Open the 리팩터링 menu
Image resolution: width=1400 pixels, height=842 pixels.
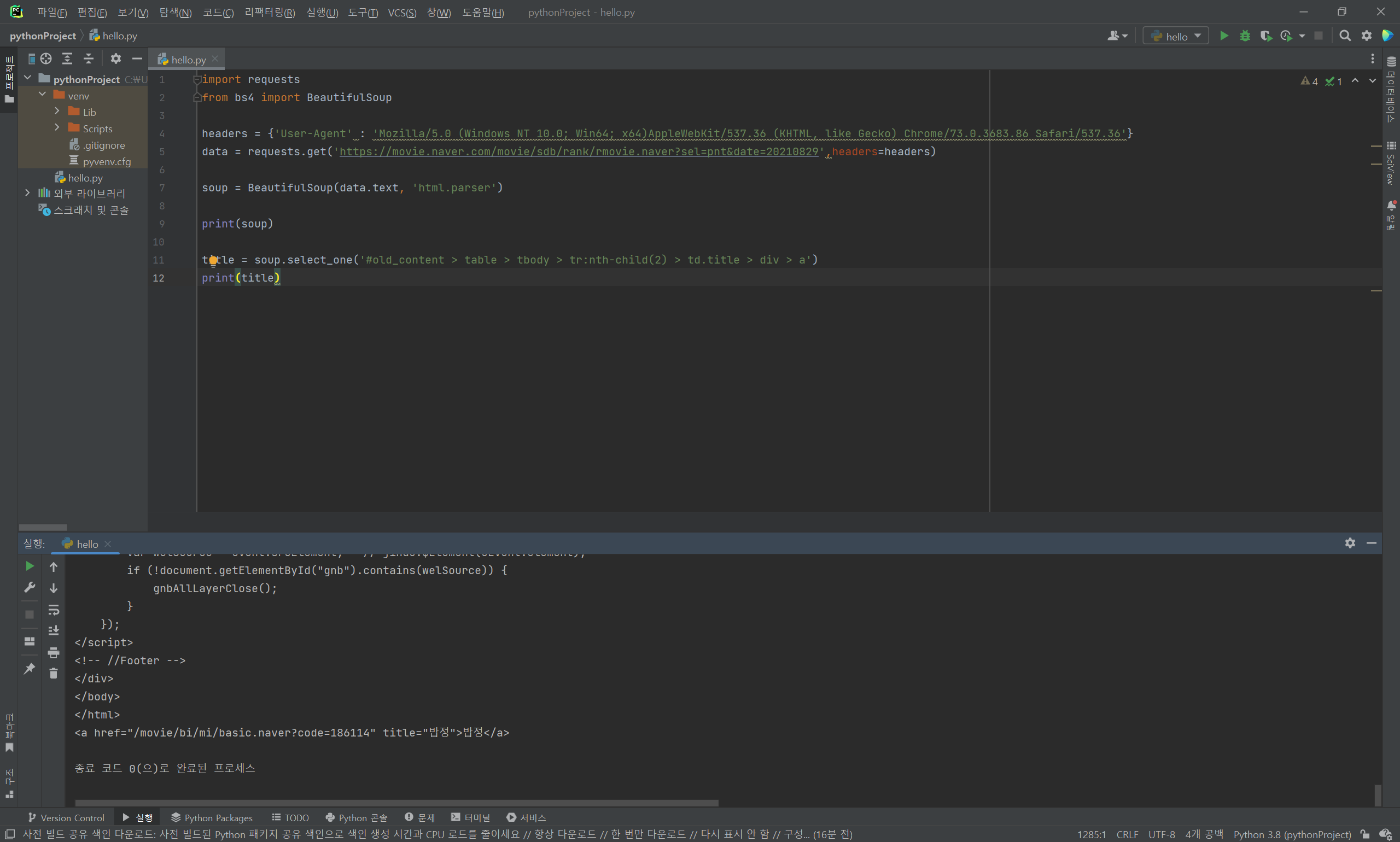270,12
